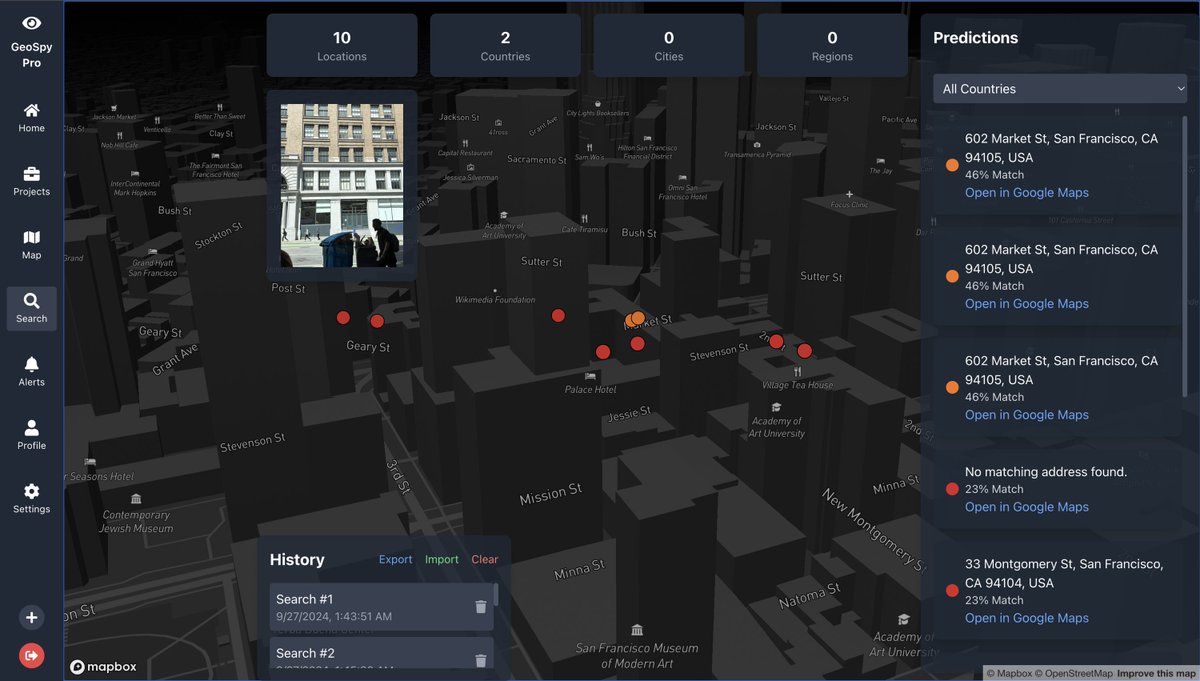Open the Profile page
The width and height of the screenshot is (1200, 681).
32,435
